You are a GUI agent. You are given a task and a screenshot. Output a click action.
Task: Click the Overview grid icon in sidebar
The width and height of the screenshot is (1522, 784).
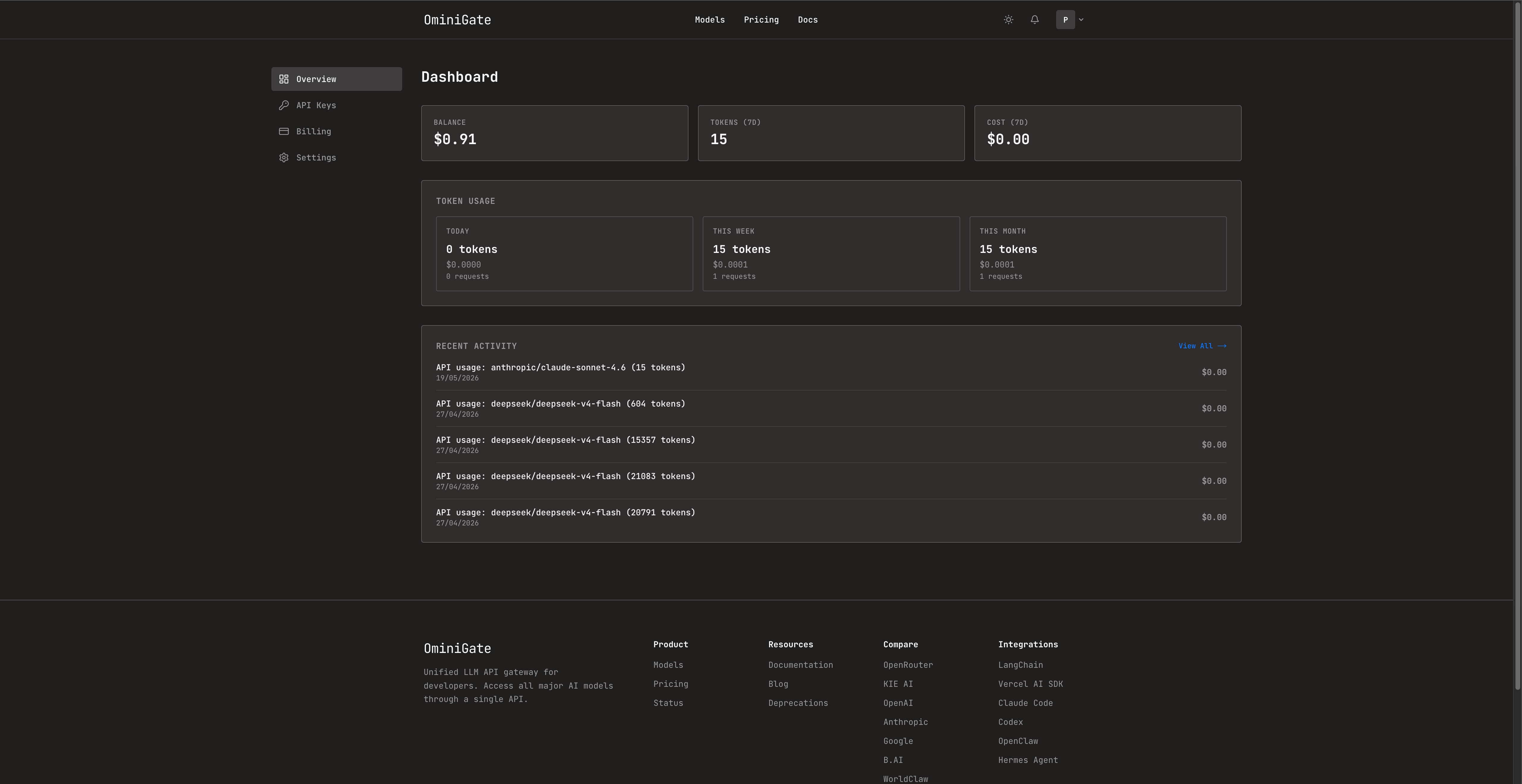tap(284, 79)
